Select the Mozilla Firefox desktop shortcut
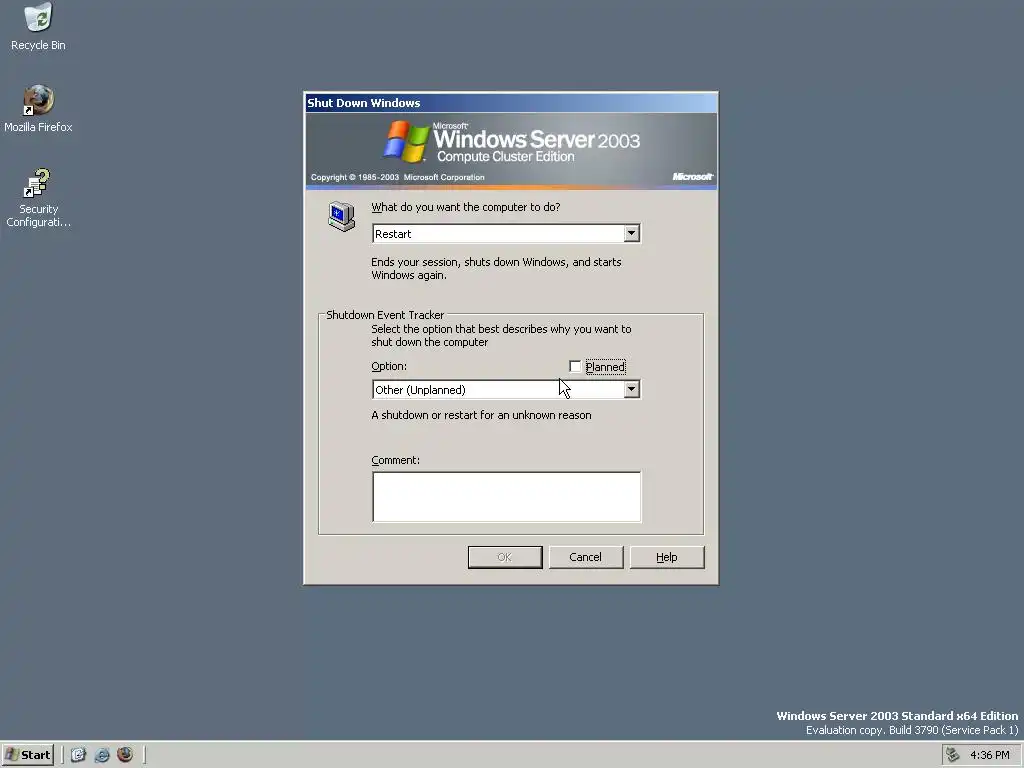Screen dimensions: 1024x768 point(39,109)
